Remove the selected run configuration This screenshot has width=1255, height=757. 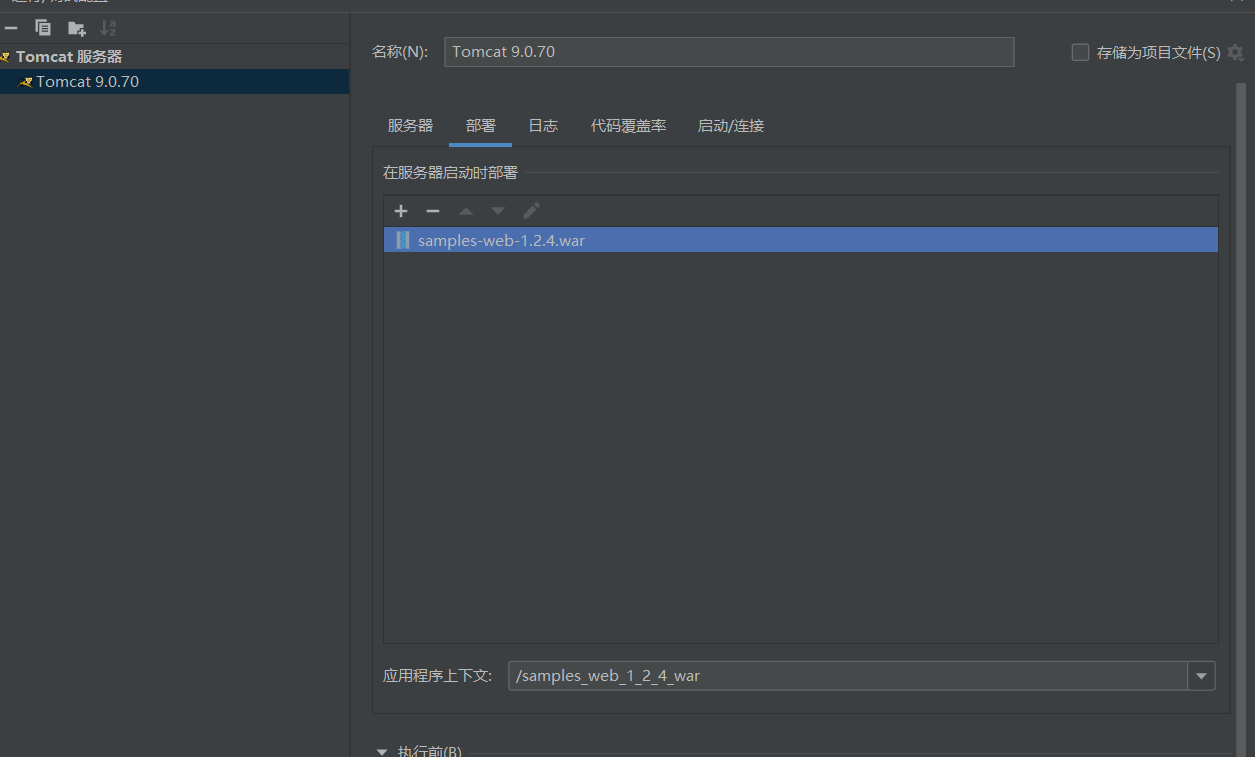click(11, 28)
